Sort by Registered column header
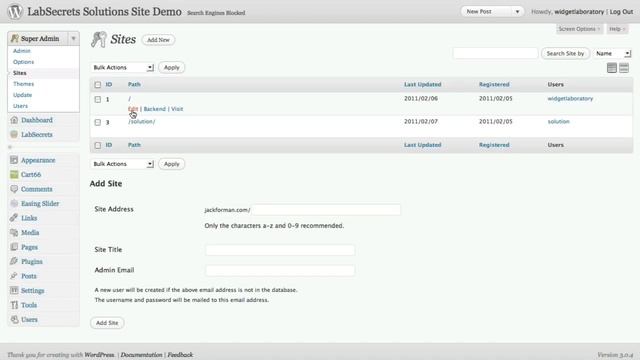 coord(494,84)
